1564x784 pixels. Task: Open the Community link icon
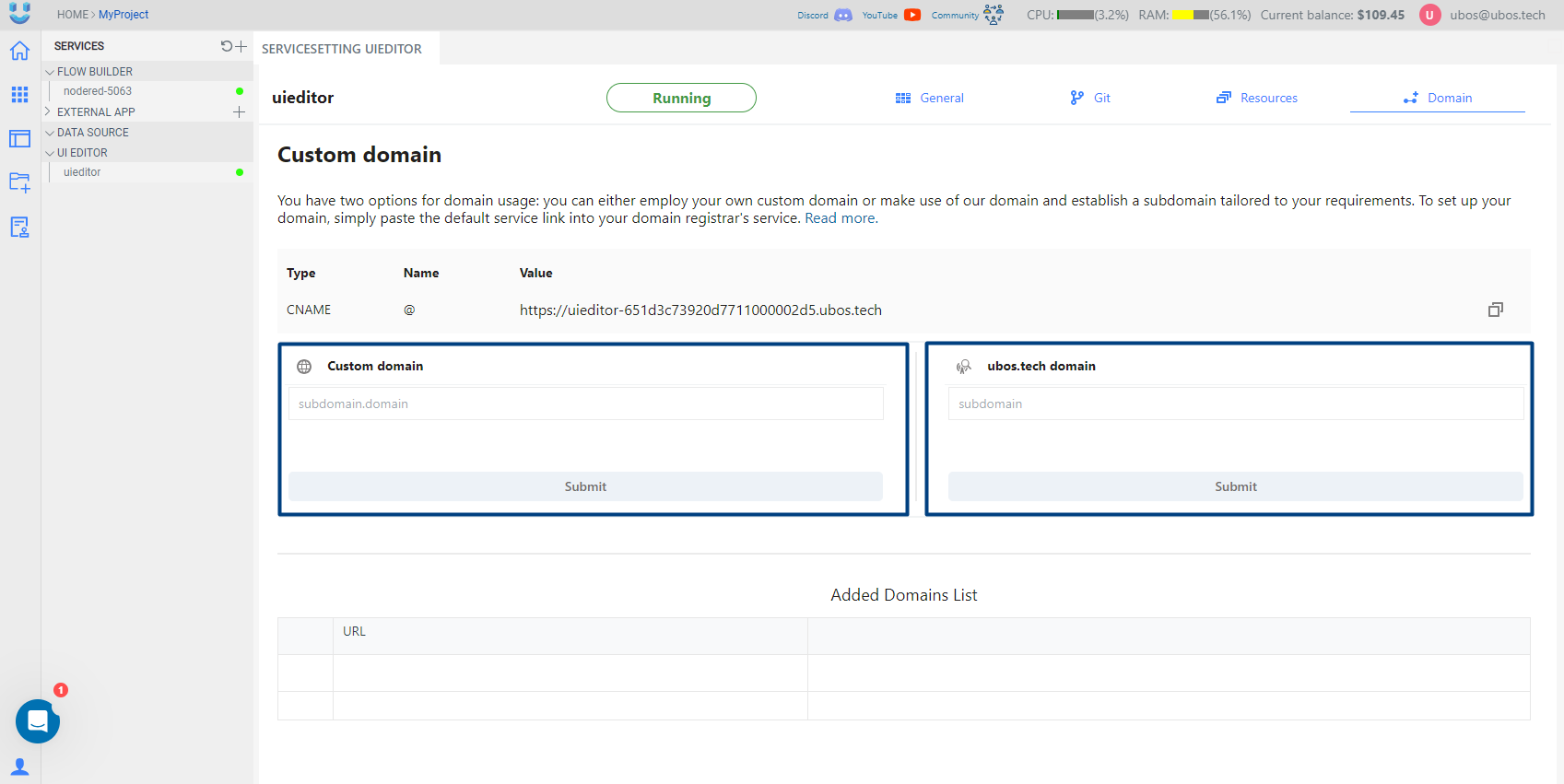[994, 15]
